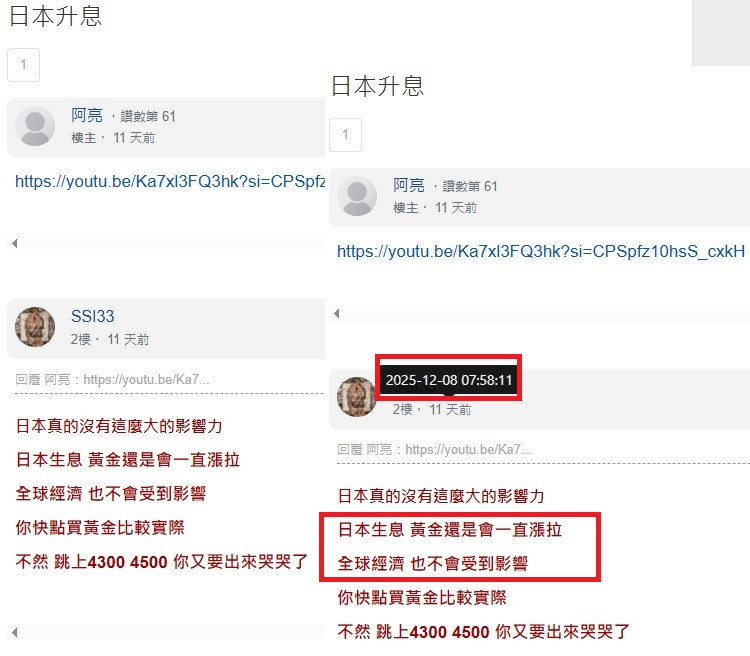Click the 回覆 阿亮 quote in the left copy
This screenshot has width=750, height=656.
[x=112, y=380]
